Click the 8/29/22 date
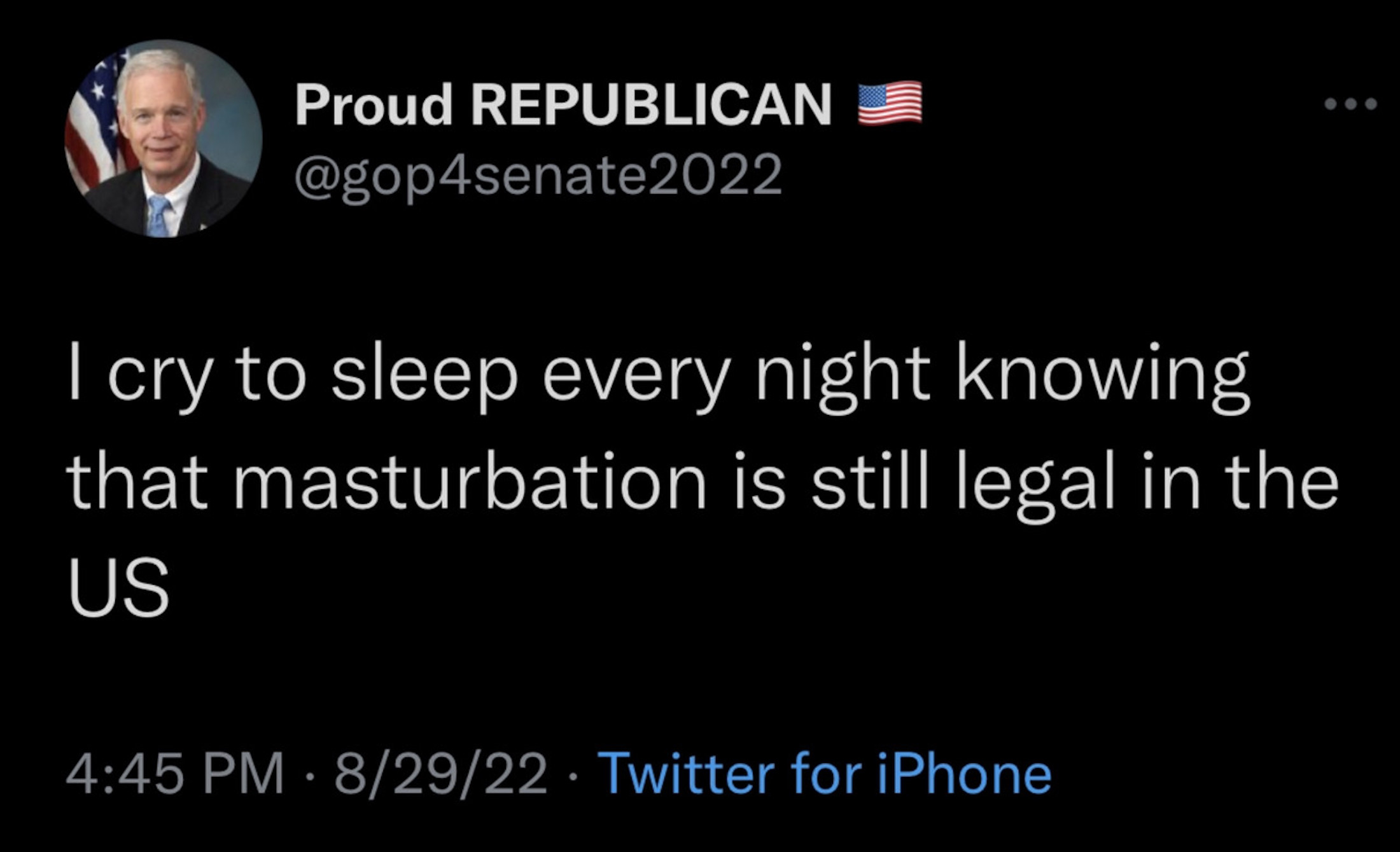This screenshot has height=852, width=1400. (x=440, y=774)
